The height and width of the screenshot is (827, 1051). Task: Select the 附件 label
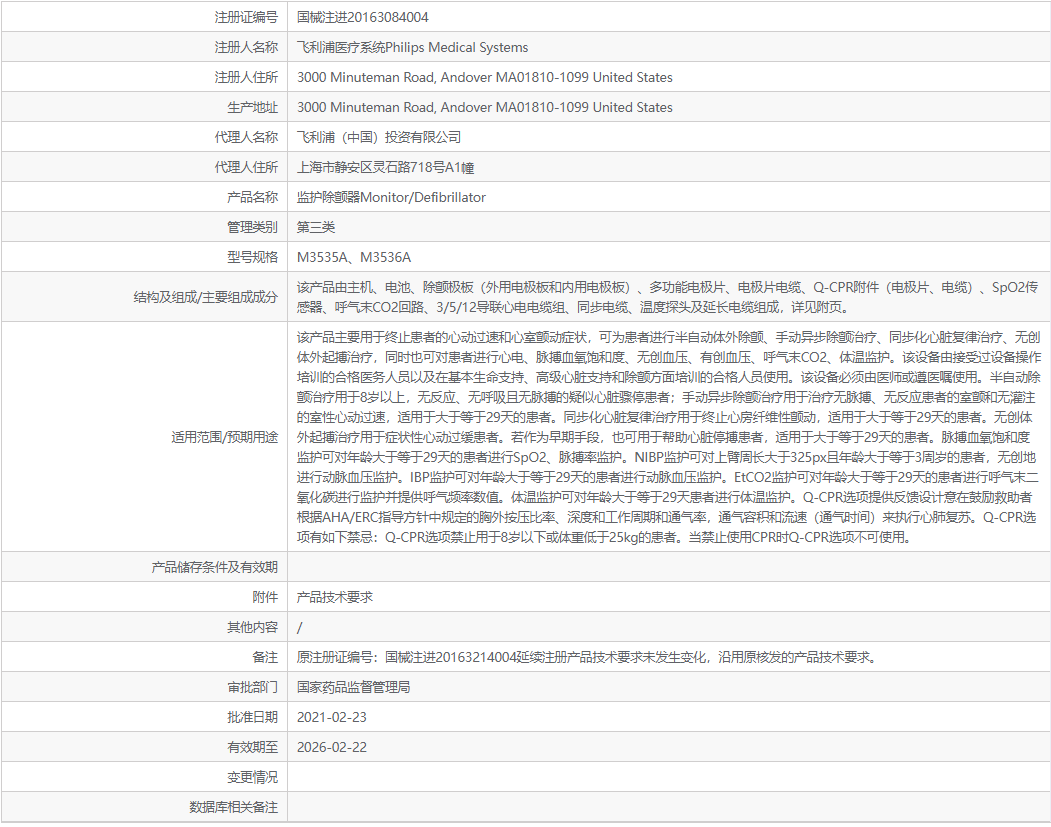coord(265,598)
